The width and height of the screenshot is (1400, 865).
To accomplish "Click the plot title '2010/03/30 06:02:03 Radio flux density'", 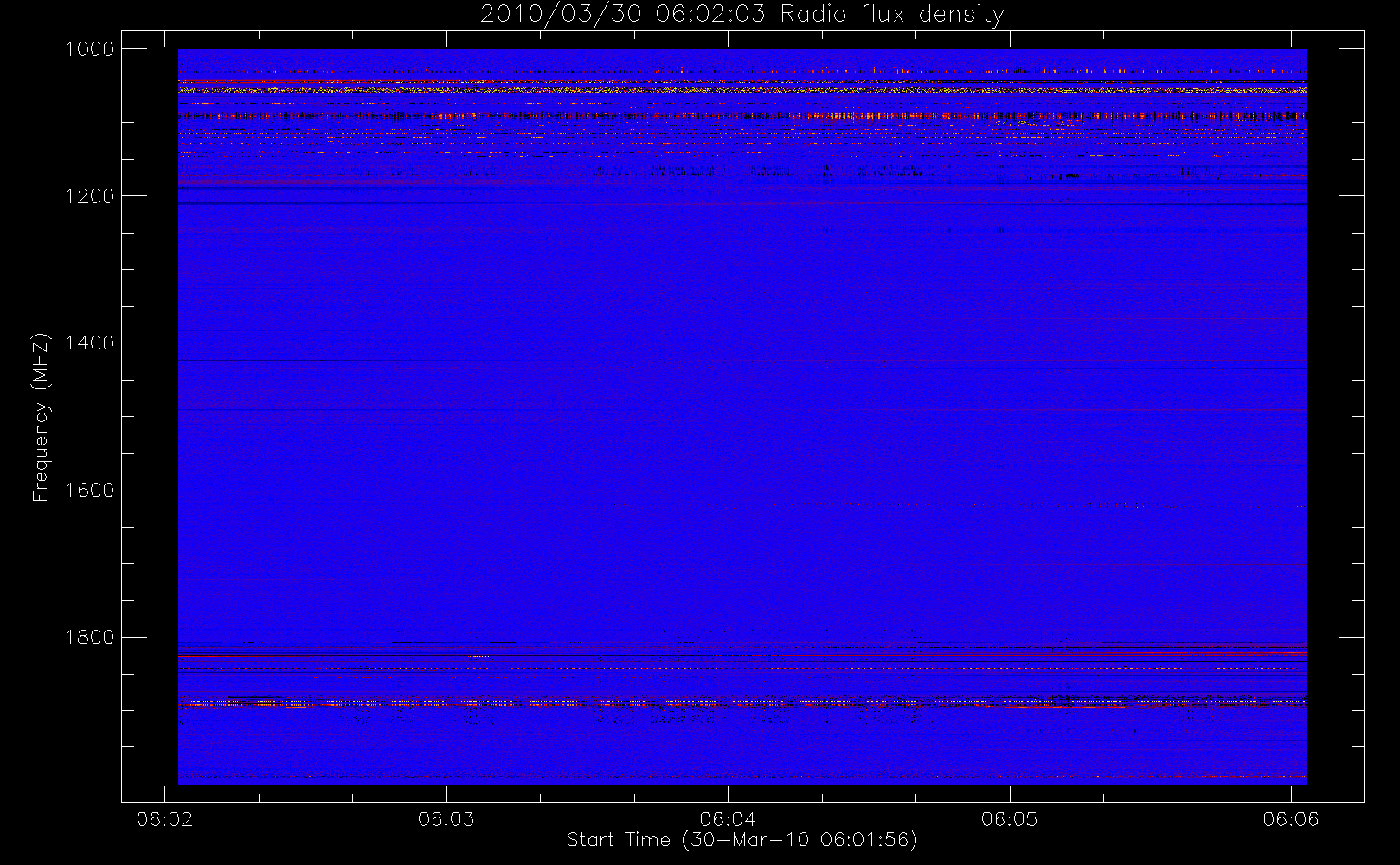I will 742,15.
